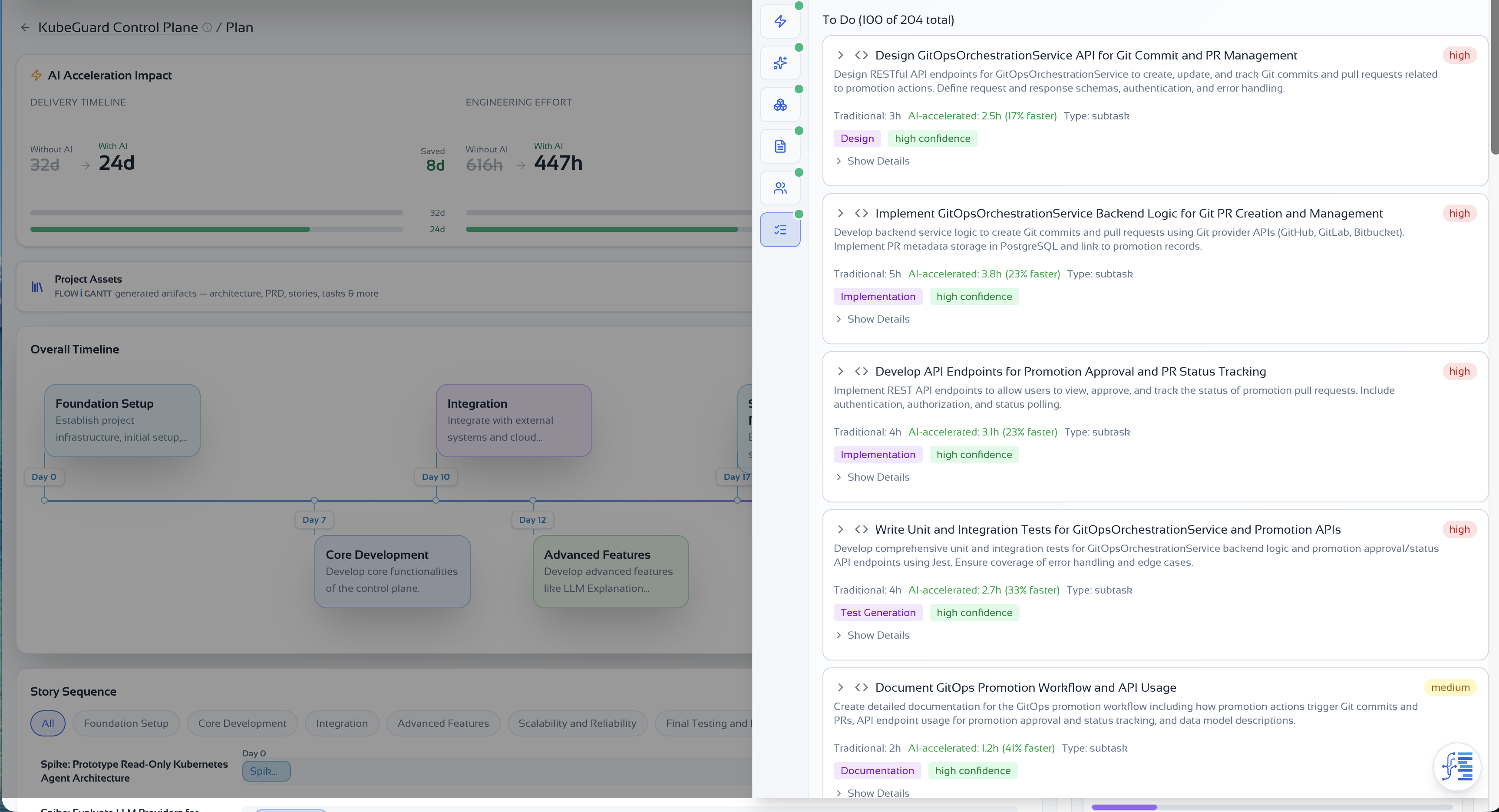Expand Document GitOps Promotion Workflow card

(840, 687)
